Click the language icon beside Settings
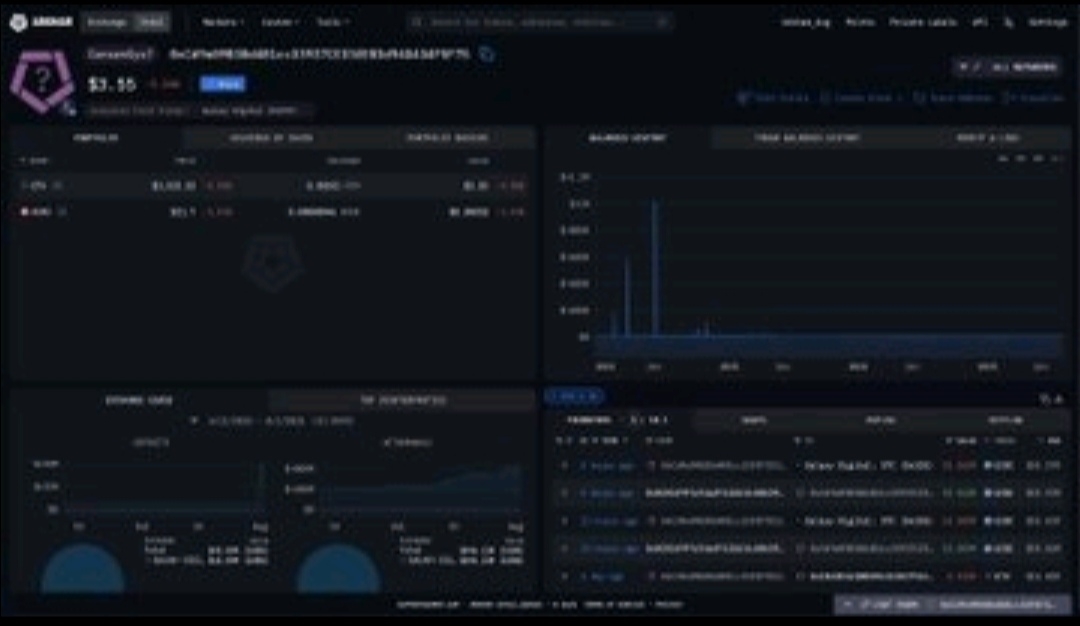This screenshot has height=626, width=1080. [x=1008, y=23]
